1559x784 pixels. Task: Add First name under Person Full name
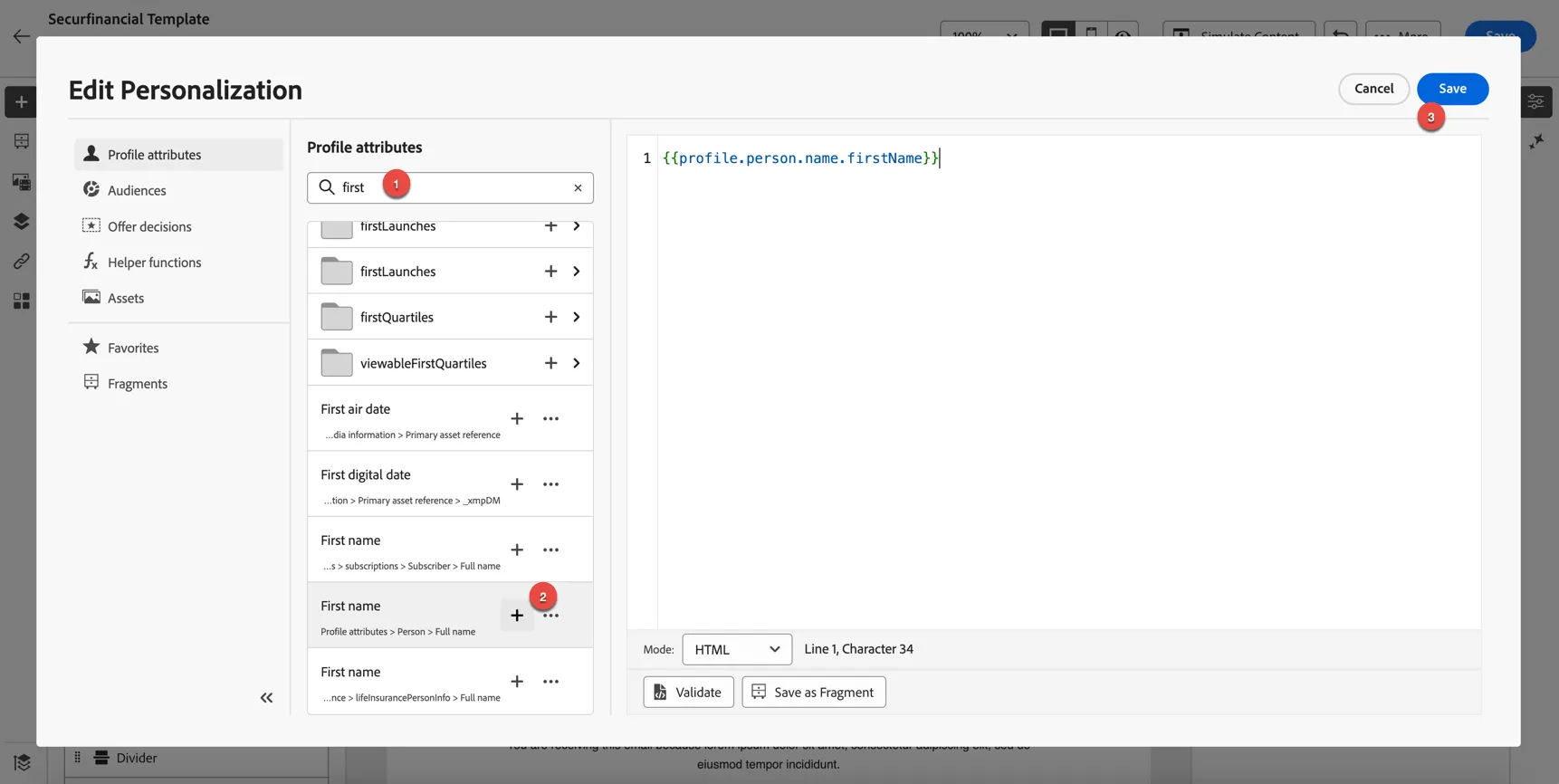click(517, 616)
